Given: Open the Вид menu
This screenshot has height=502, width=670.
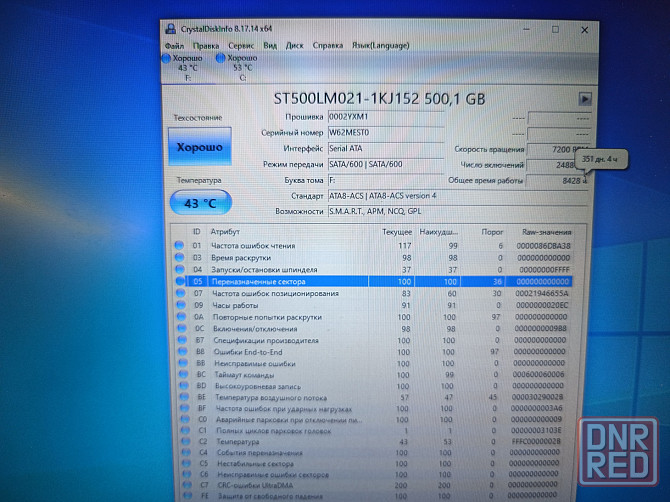Looking at the screenshot, I should 270,45.
